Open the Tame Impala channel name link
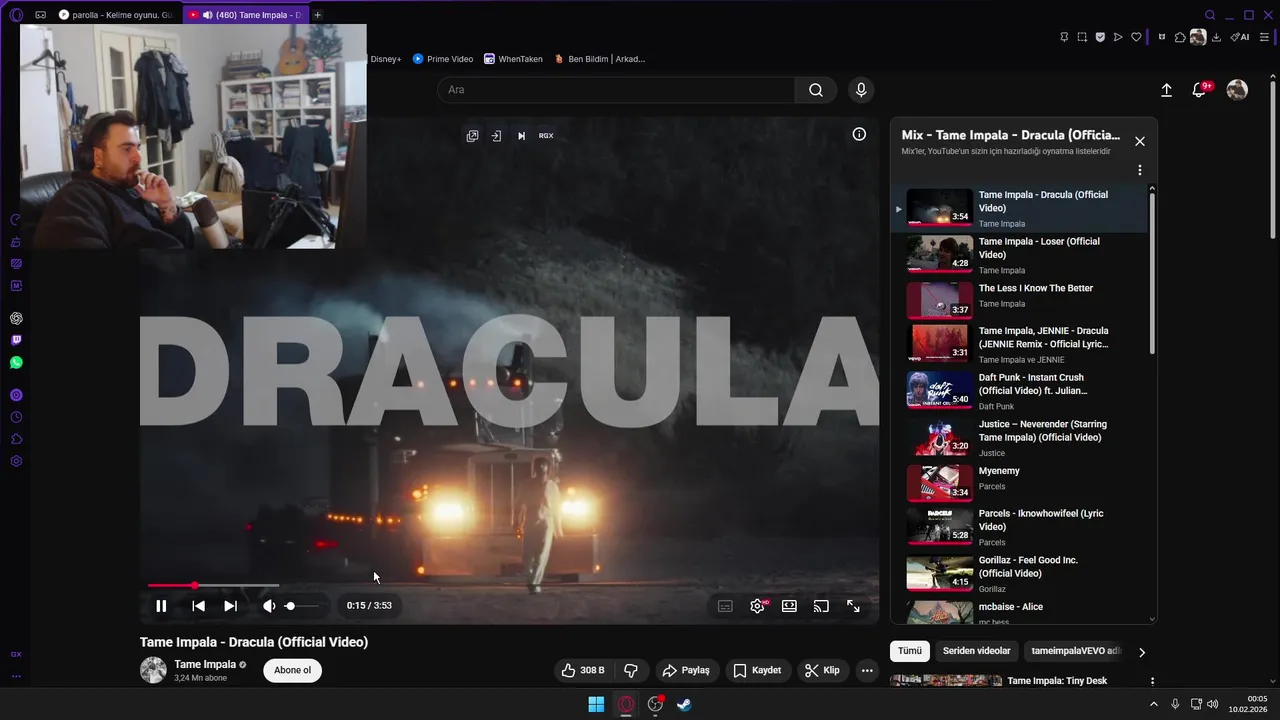This screenshot has height=720, width=1280. tap(205, 664)
